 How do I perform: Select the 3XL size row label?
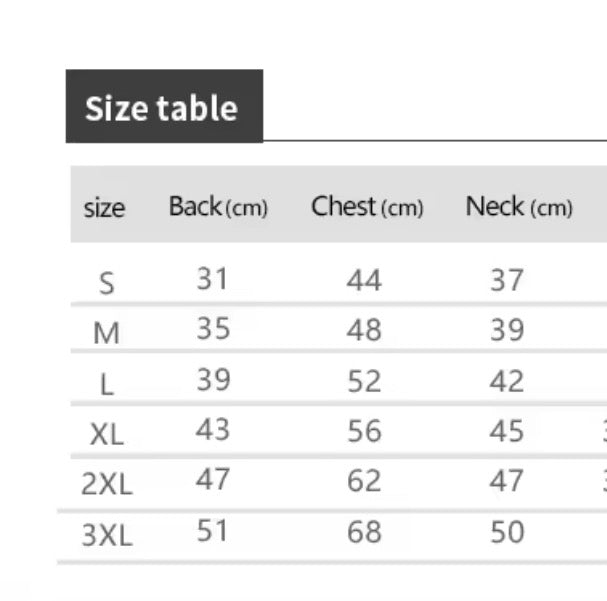pos(107,535)
